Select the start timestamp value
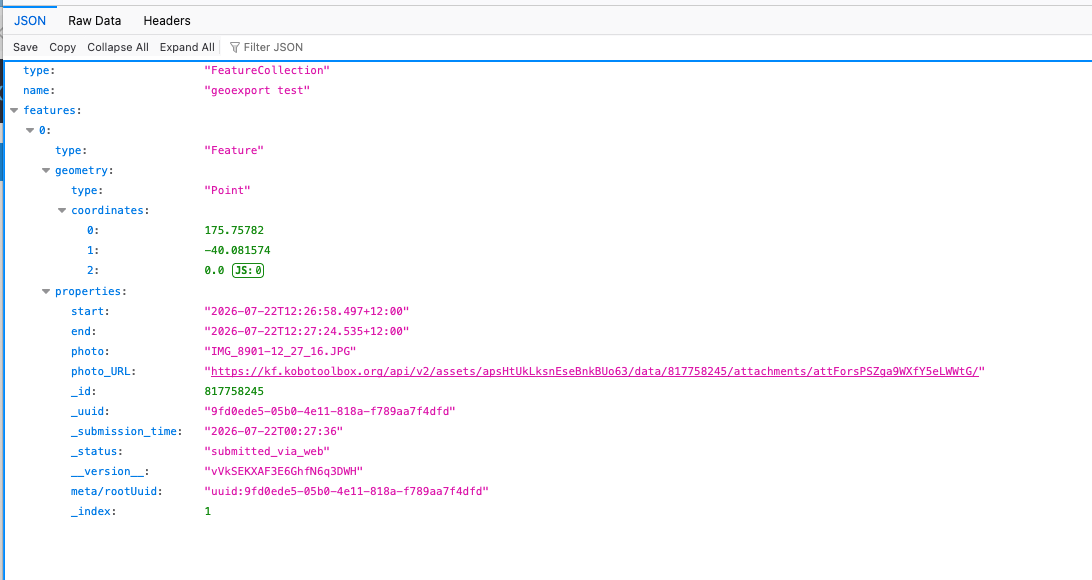 (306, 311)
